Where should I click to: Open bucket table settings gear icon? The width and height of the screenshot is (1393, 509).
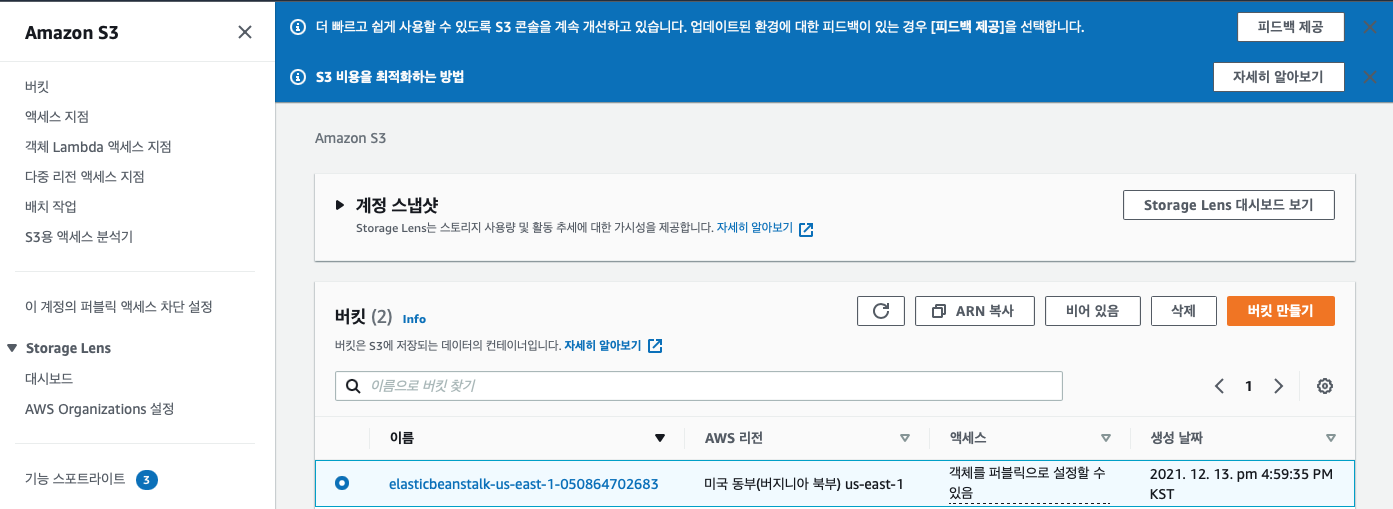click(1325, 386)
